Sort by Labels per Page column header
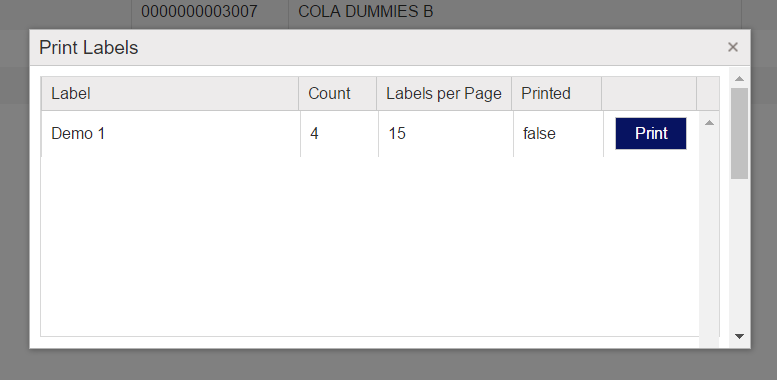777x380 pixels. point(444,93)
